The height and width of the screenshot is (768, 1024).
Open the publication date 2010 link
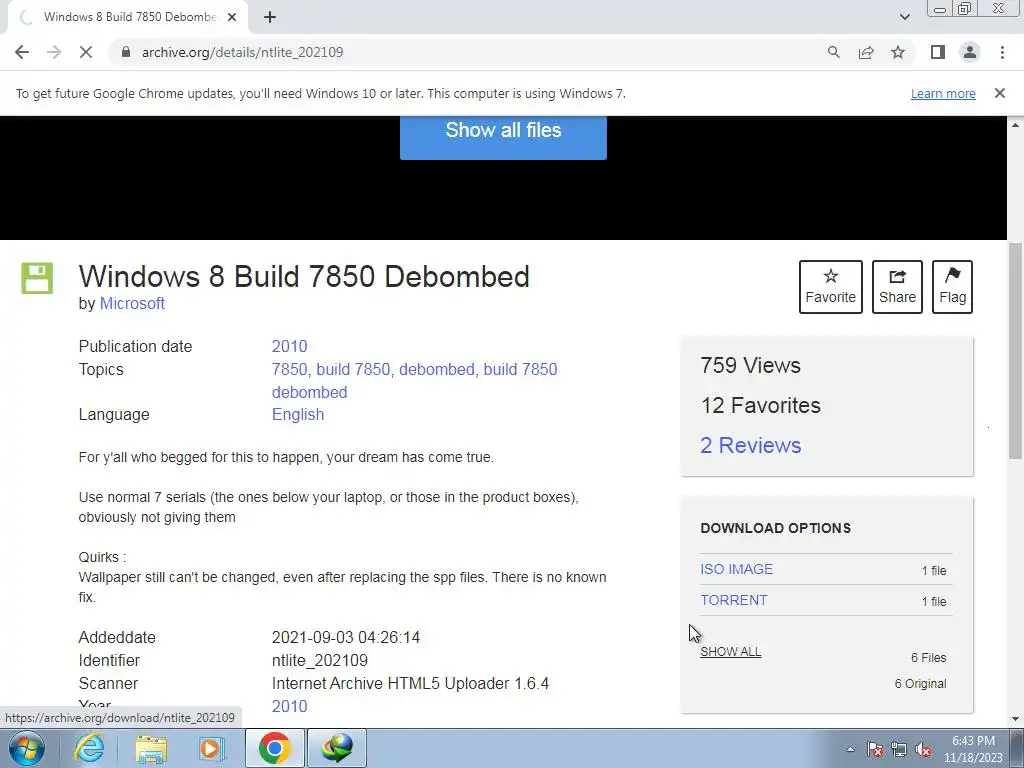pos(289,346)
